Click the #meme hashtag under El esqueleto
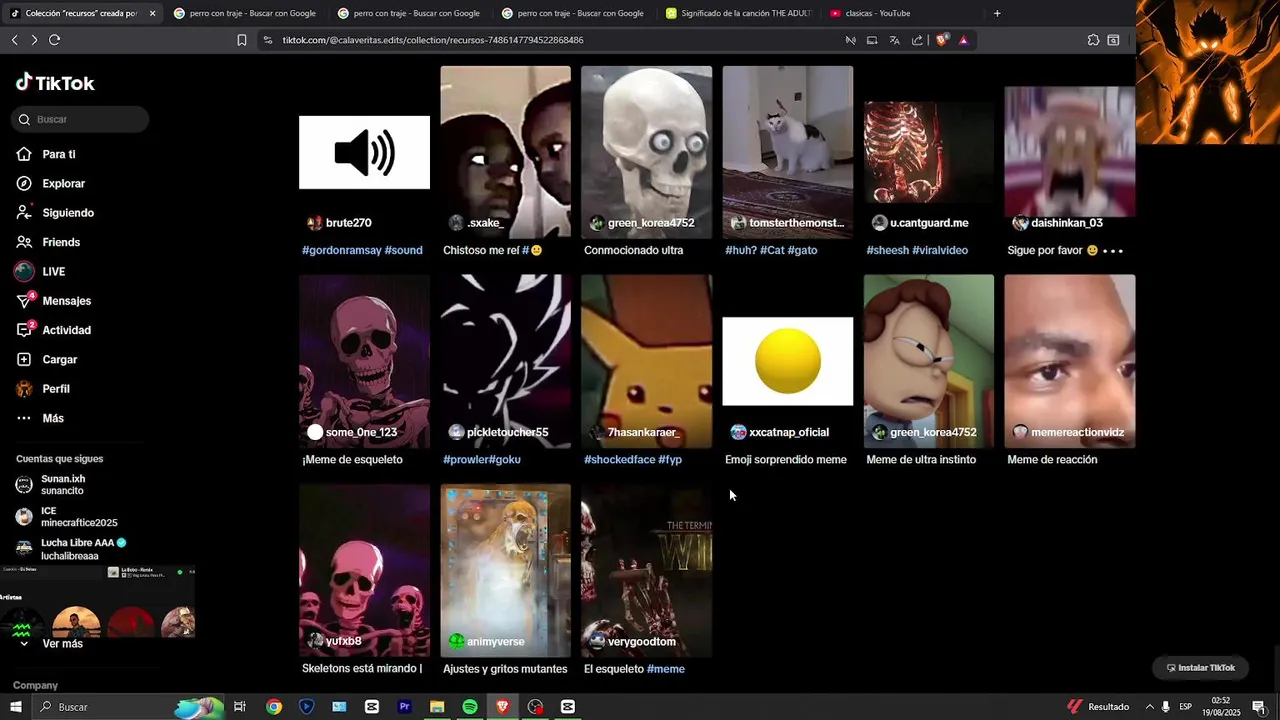This screenshot has width=1280, height=720. [666, 669]
